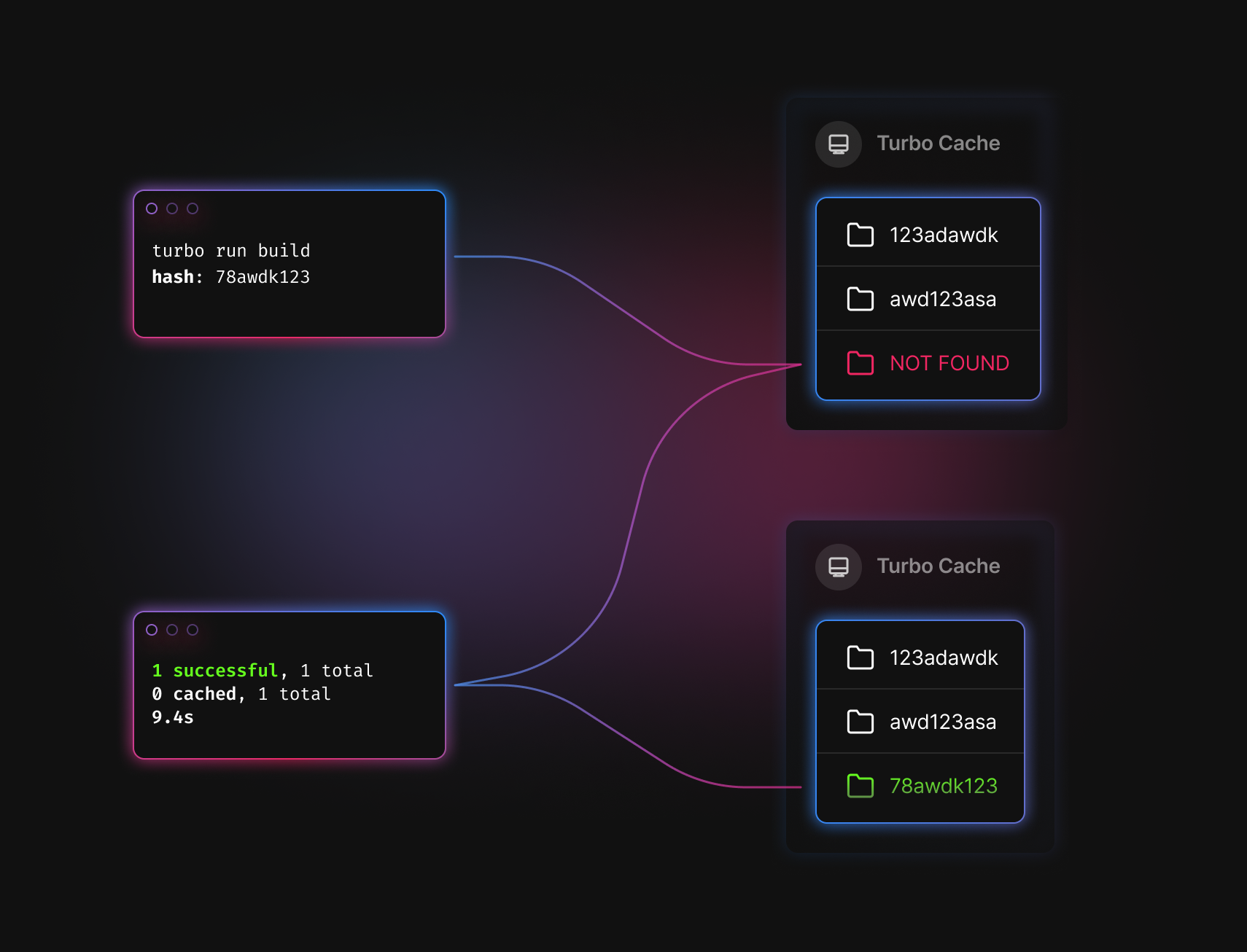The image size is (1247, 952).
Task: Select the top Turbo Cache title
Action: pyautogui.click(x=938, y=143)
